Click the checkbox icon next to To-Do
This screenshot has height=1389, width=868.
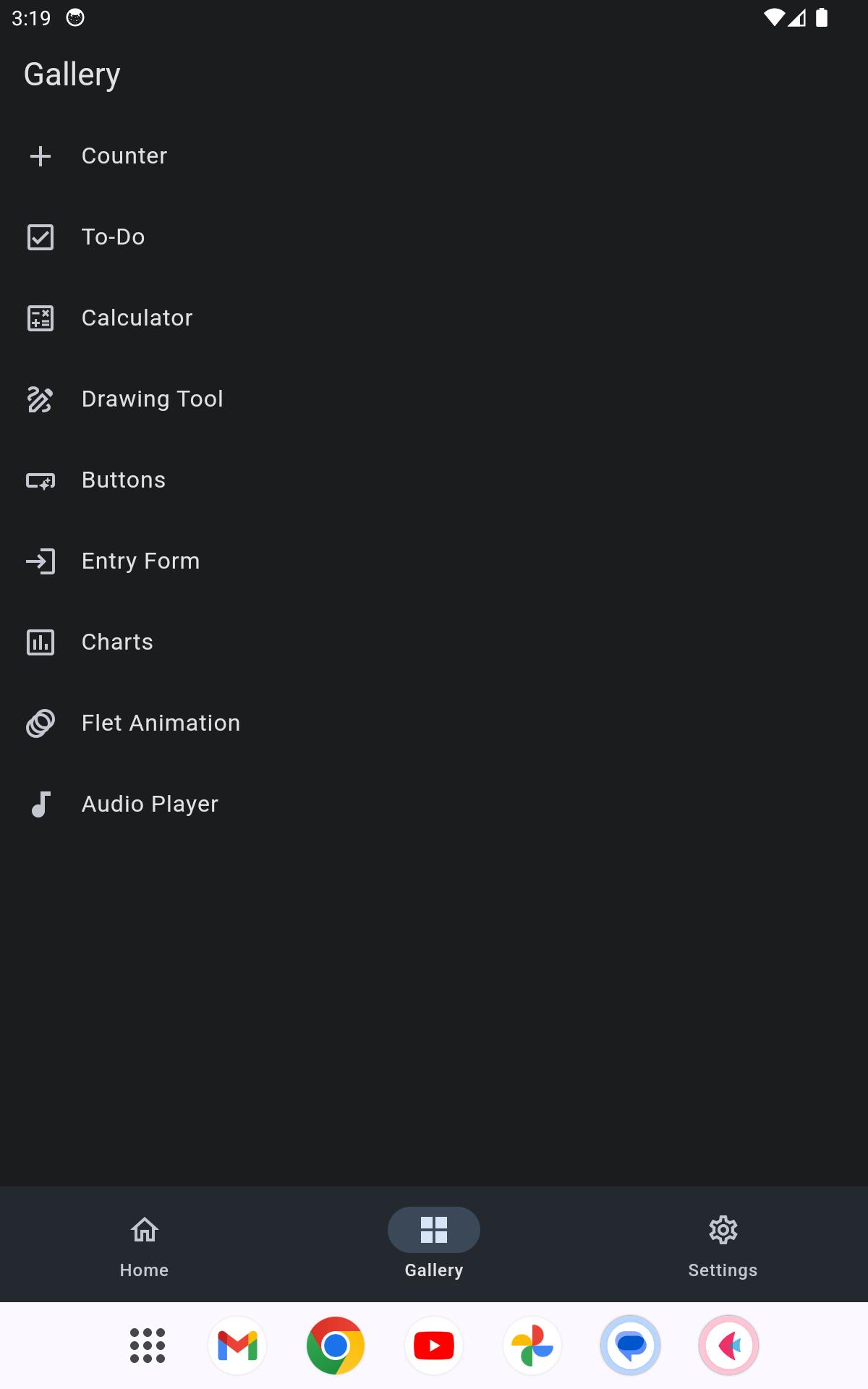(x=41, y=237)
